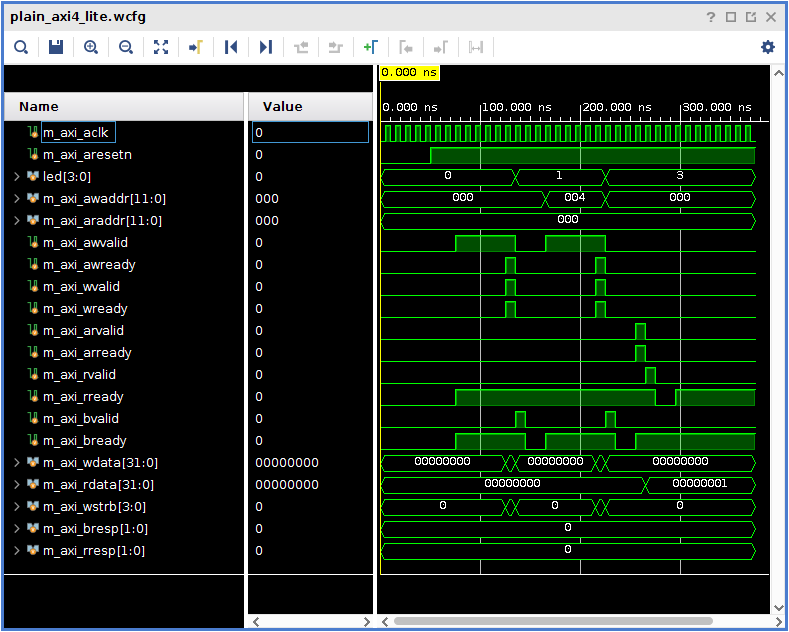Screen dimensions: 789x632
Task: Zoom out of the waveform
Action: (126, 47)
